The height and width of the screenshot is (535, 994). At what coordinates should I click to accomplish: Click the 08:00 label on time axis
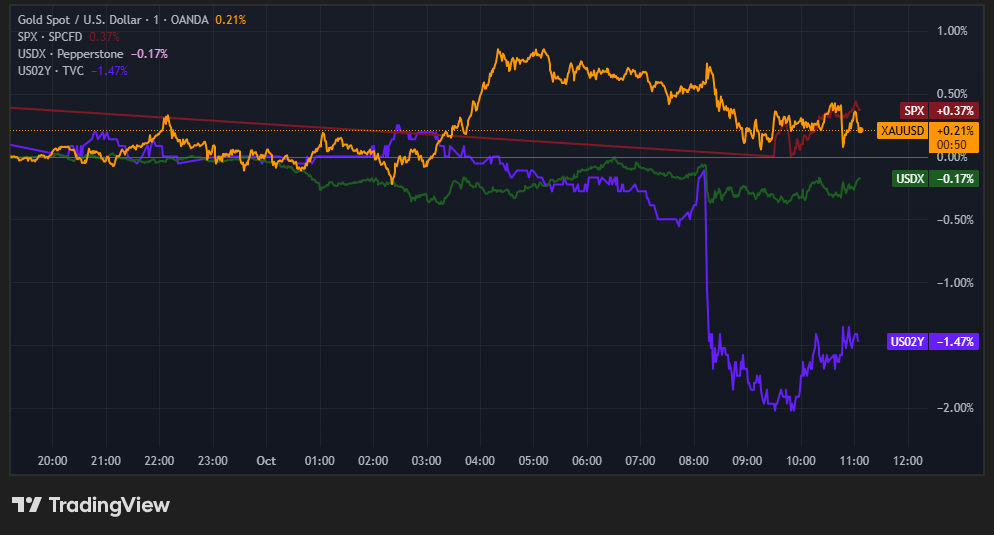tap(693, 460)
